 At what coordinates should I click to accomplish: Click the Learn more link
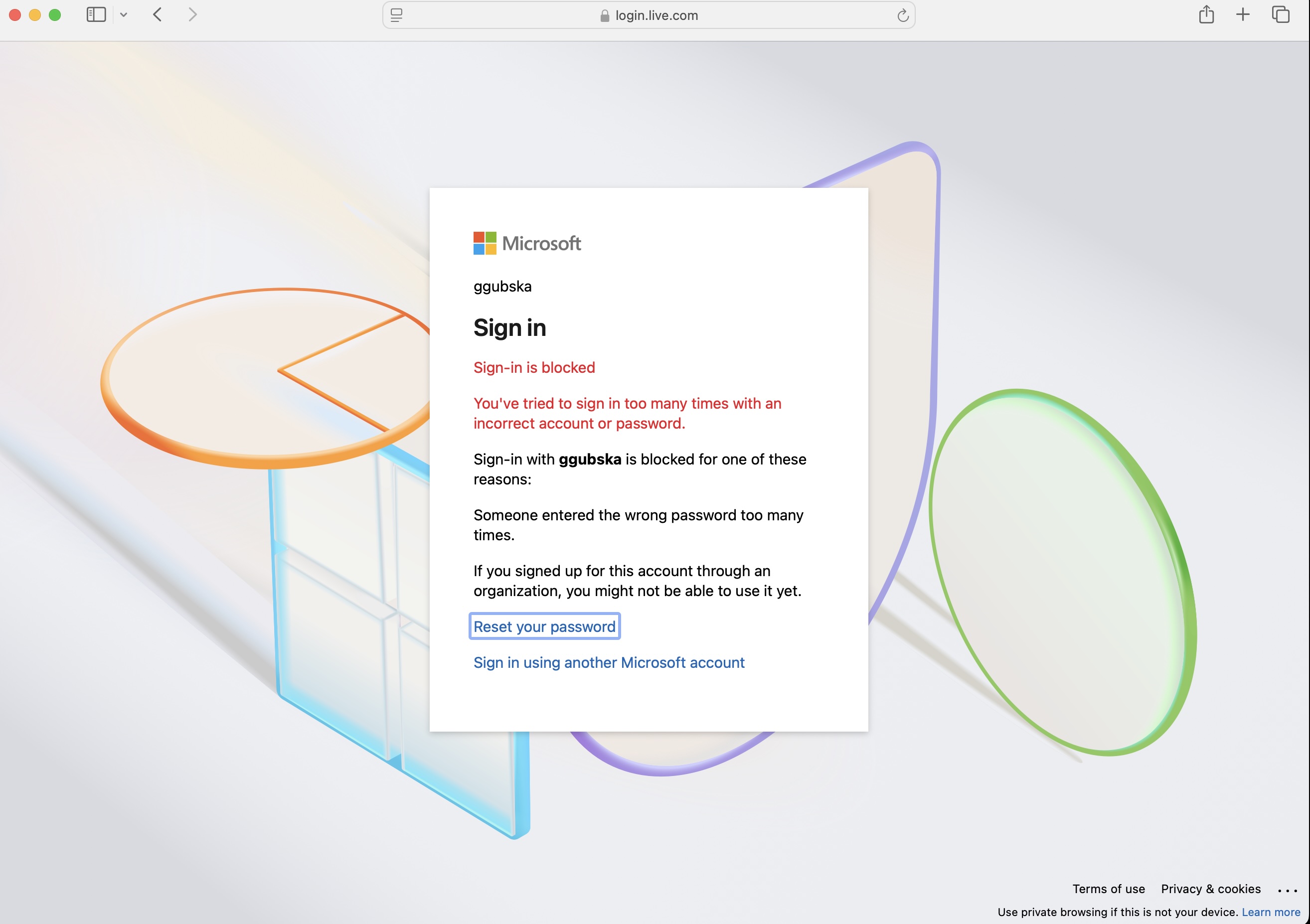pos(1271,912)
